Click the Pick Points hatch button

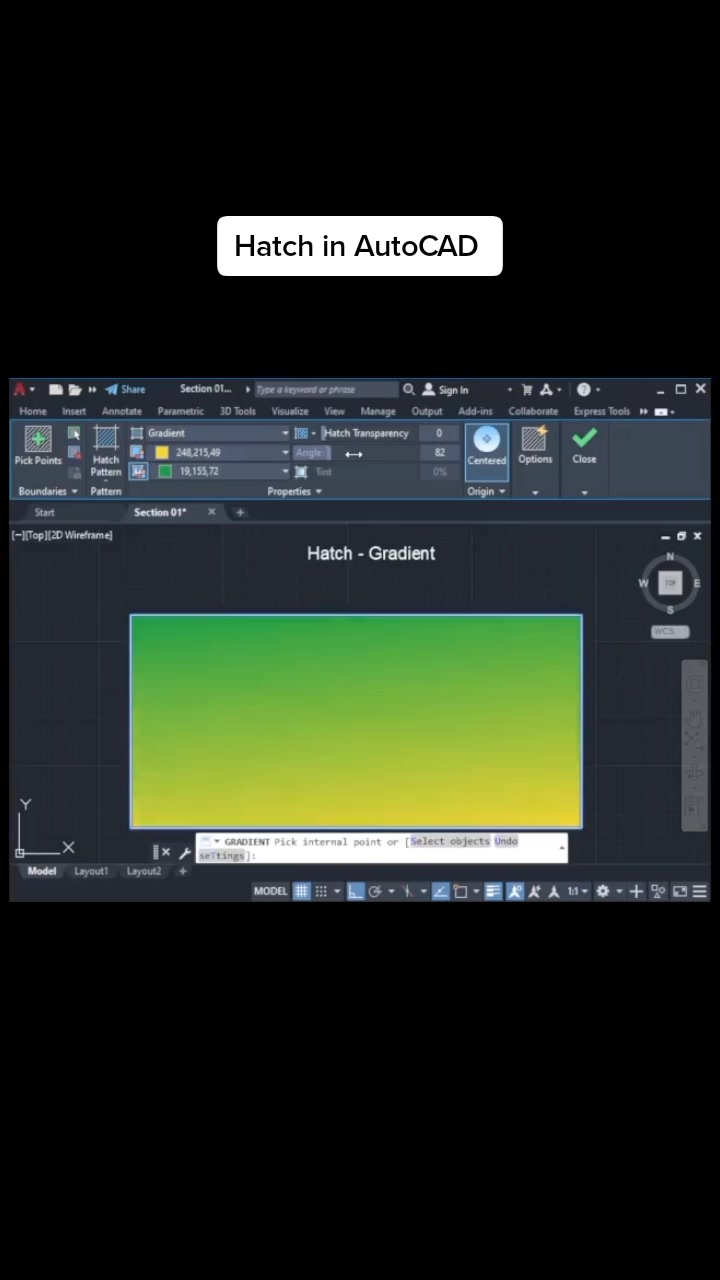tap(38, 446)
